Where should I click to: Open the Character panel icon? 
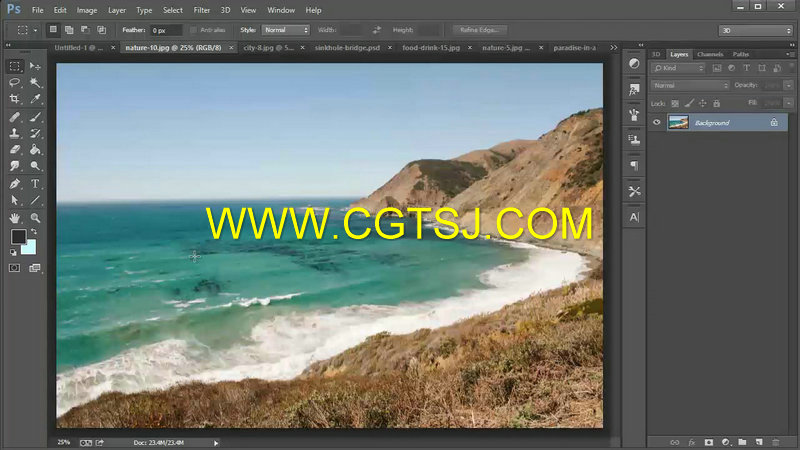tap(634, 217)
